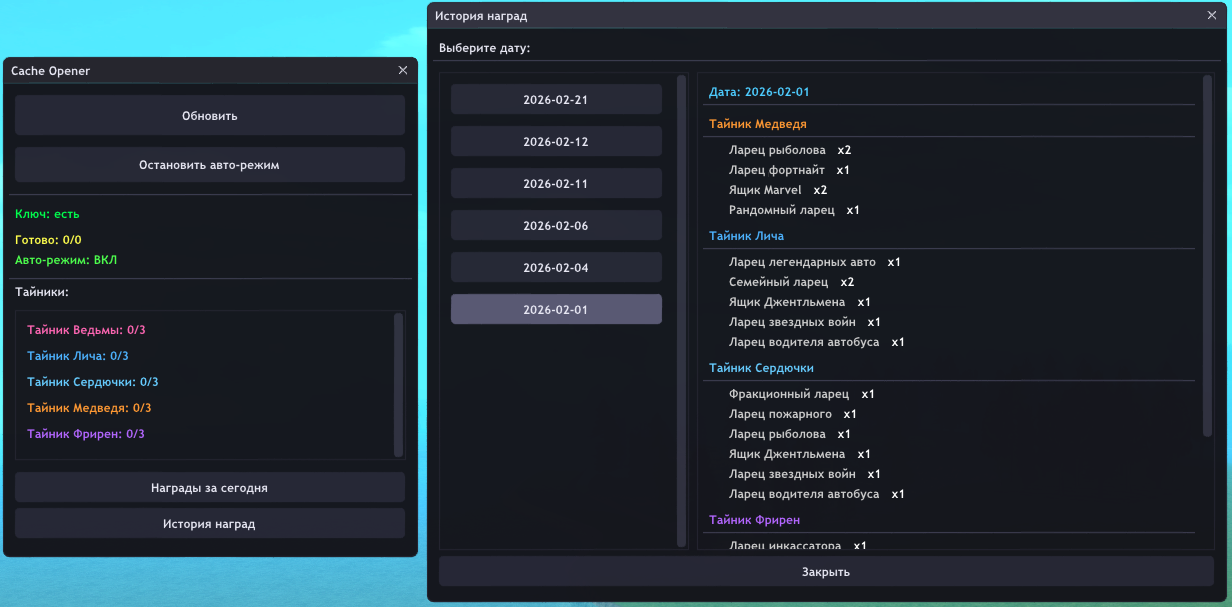Select the highlighted 2026-02-01 date
Screen dimensions: 1232x607
[x=556, y=310]
